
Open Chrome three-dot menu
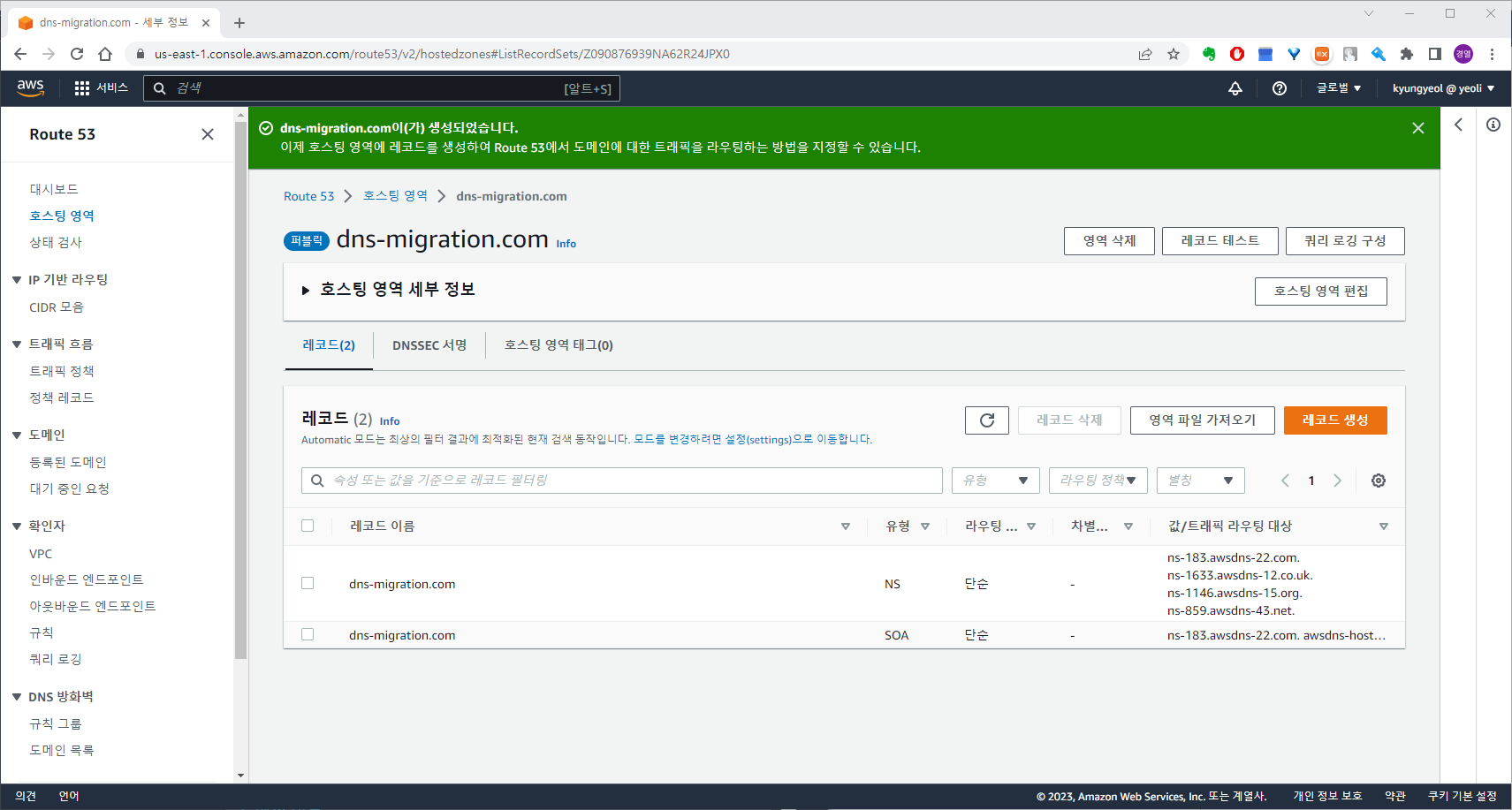[x=1492, y=54]
